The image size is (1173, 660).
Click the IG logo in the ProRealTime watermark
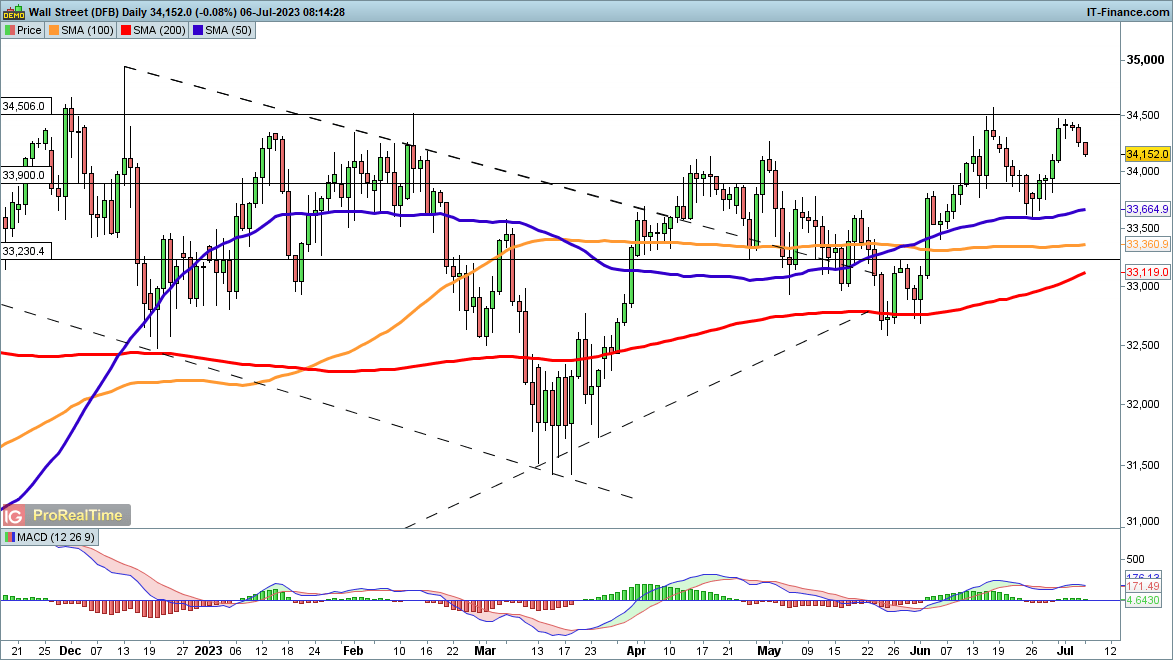click(13, 516)
